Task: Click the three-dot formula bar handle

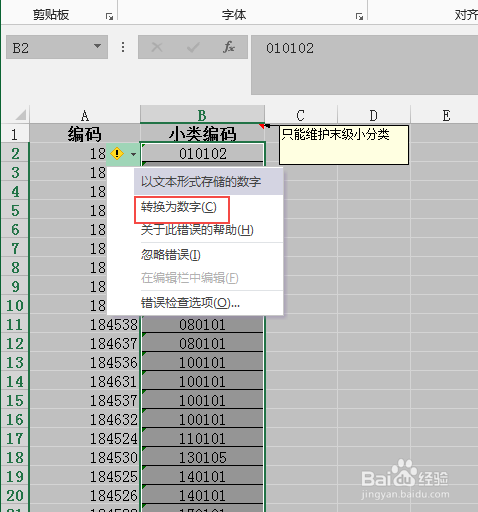Action: 123,47
